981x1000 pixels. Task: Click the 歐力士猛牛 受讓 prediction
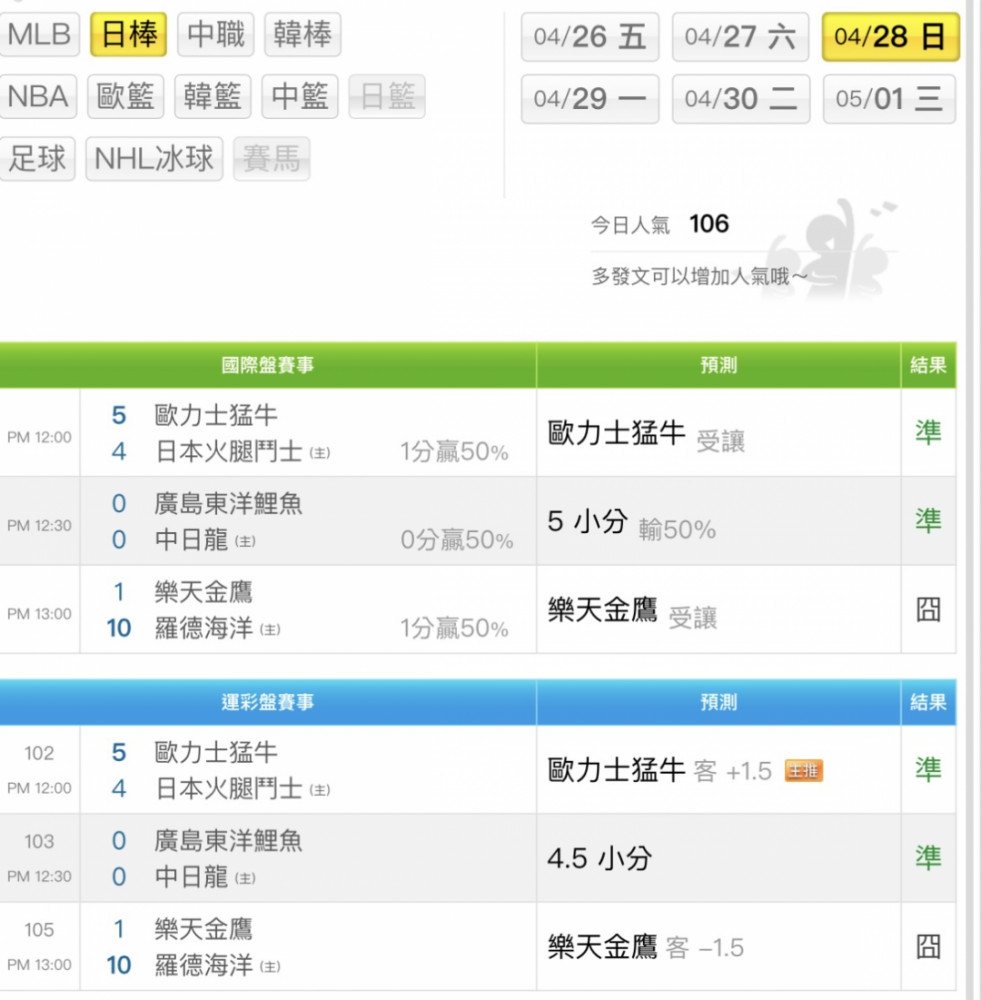646,434
